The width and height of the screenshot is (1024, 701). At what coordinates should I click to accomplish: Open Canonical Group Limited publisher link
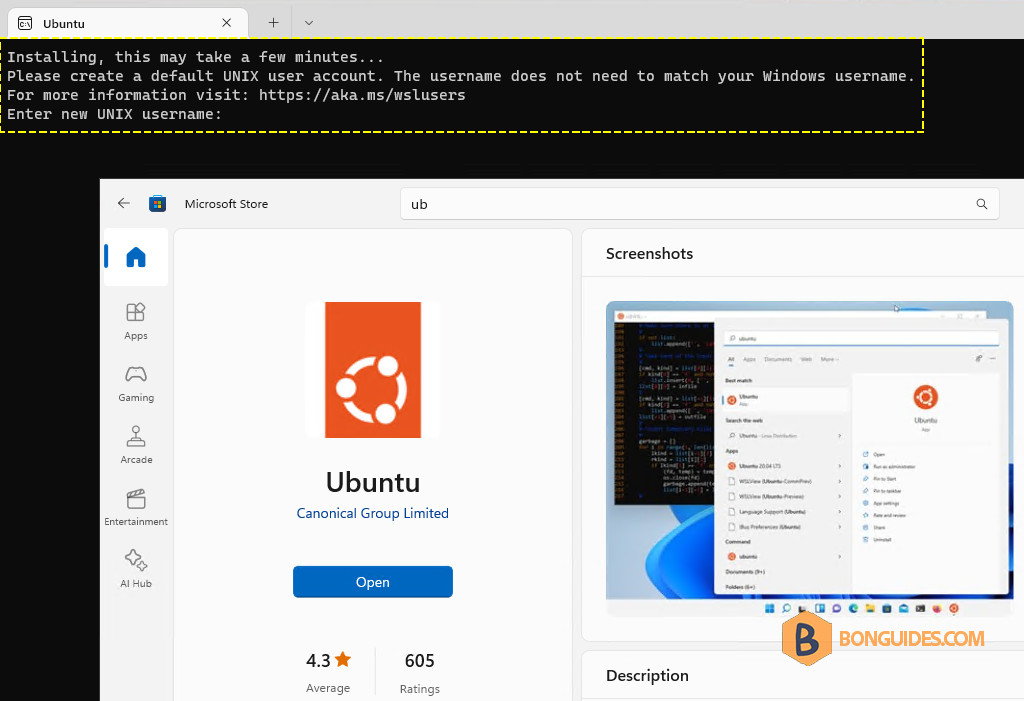(x=372, y=513)
